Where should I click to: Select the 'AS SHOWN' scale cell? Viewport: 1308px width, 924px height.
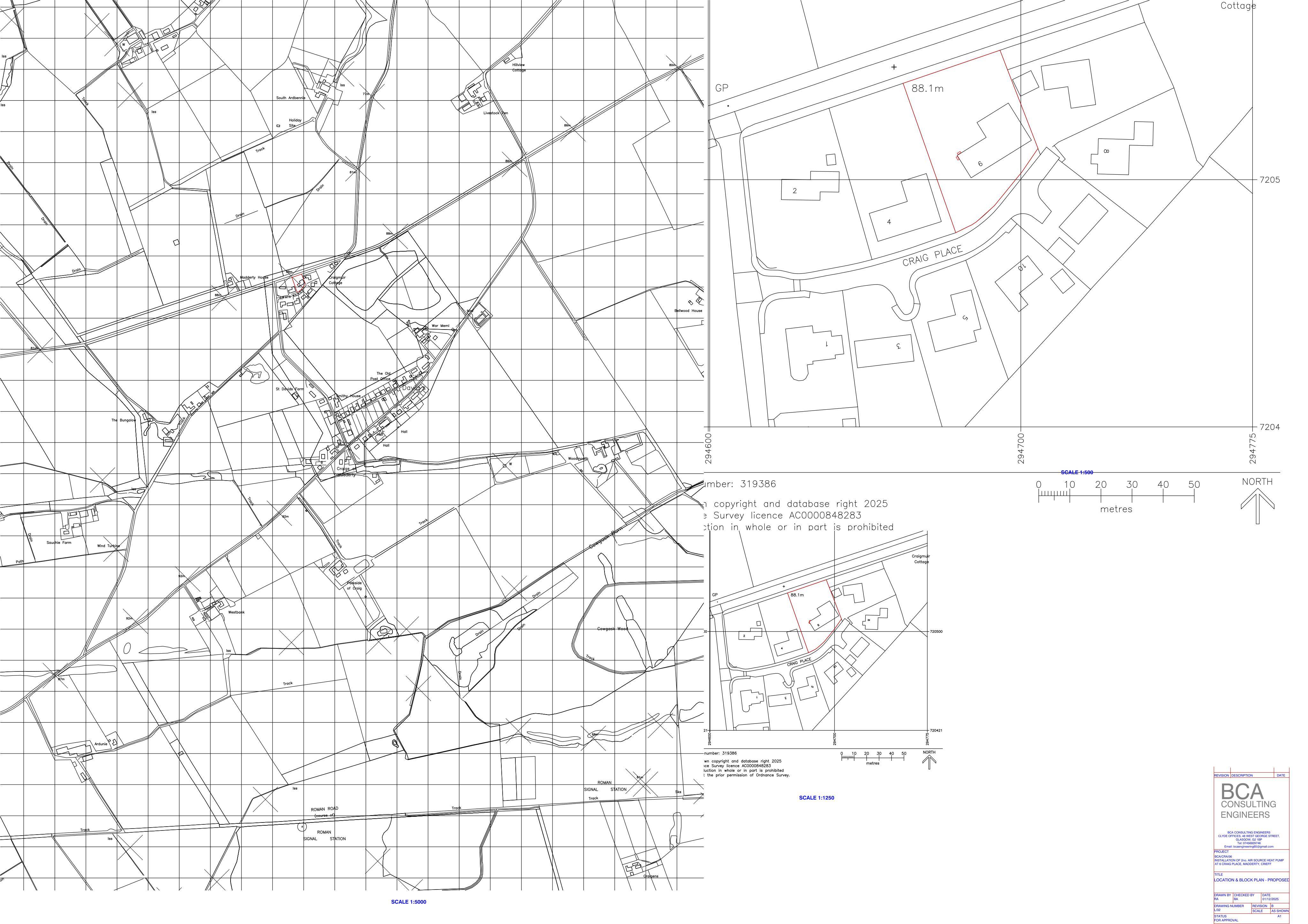1280,911
